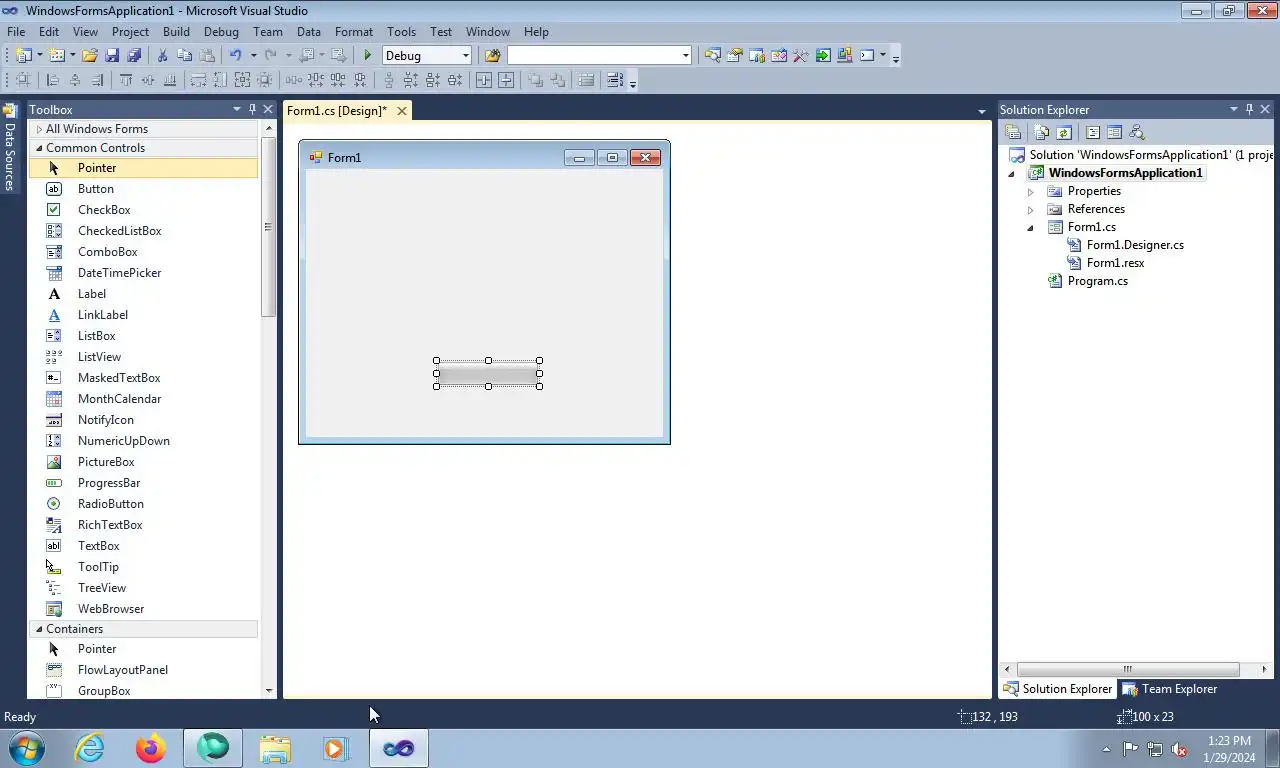Save the current file with the disk icon
1280x768 pixels.
point(112,56)
